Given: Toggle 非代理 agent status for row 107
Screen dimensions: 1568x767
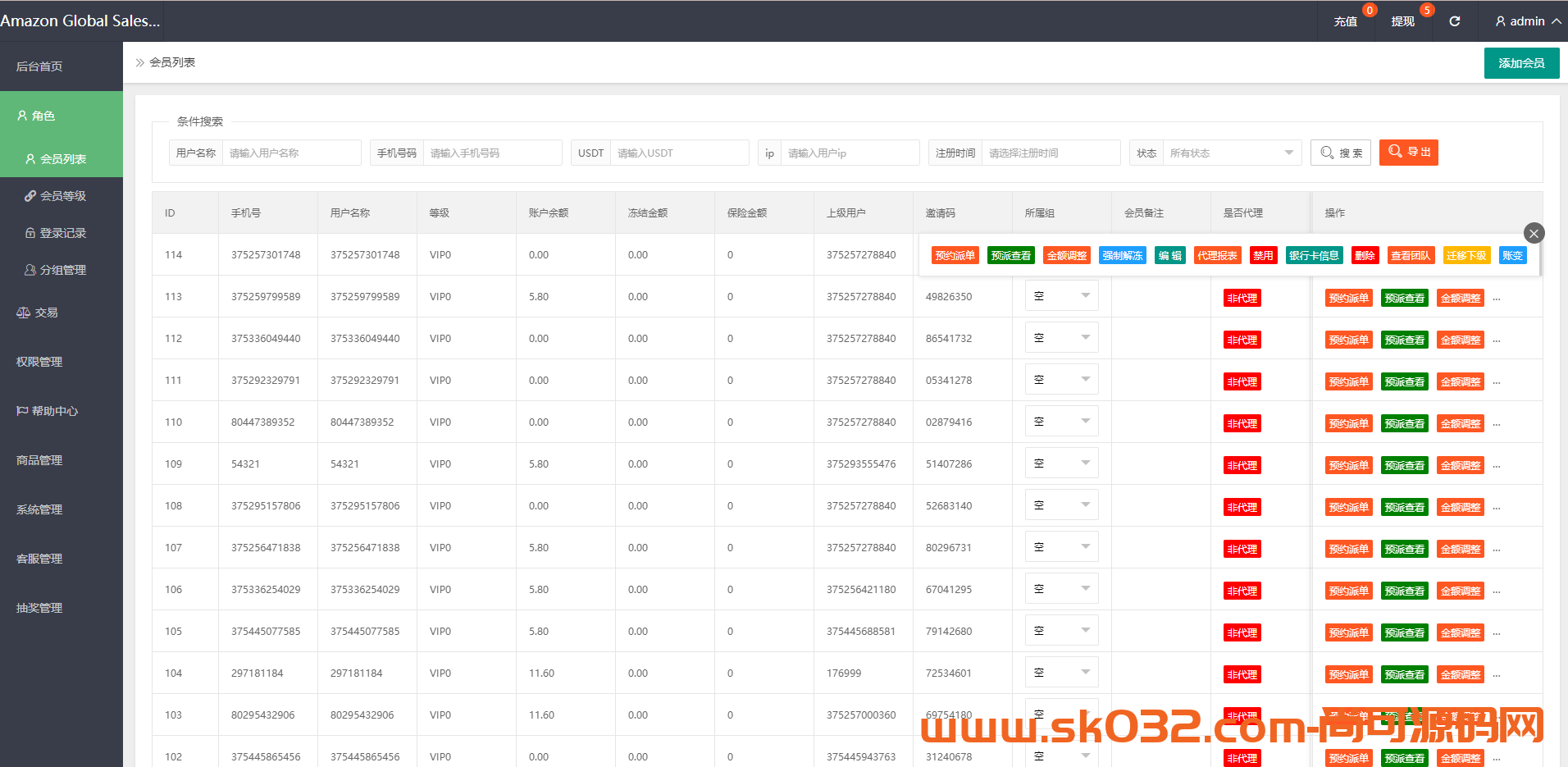Looking at the screenshot, I should coord(1242,550).
